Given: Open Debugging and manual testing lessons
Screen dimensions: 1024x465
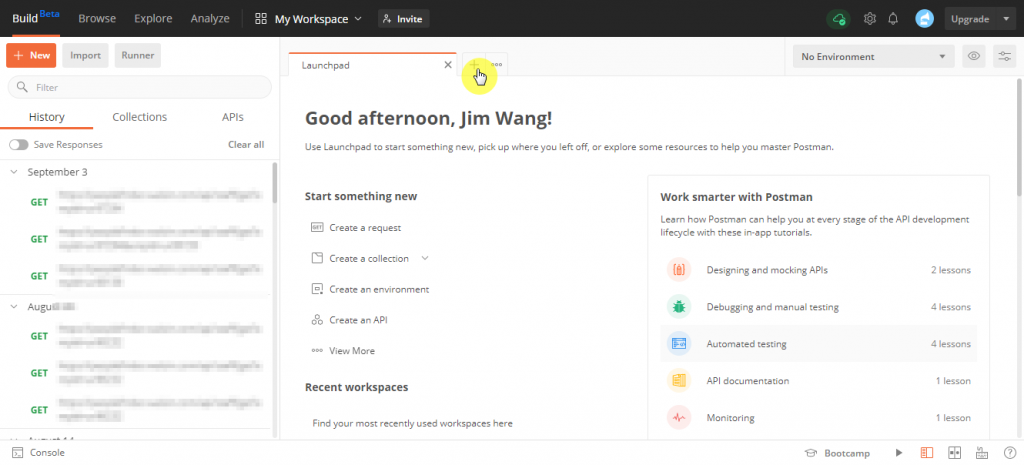Looking at the screenshot, I should (x=819, y=307).
